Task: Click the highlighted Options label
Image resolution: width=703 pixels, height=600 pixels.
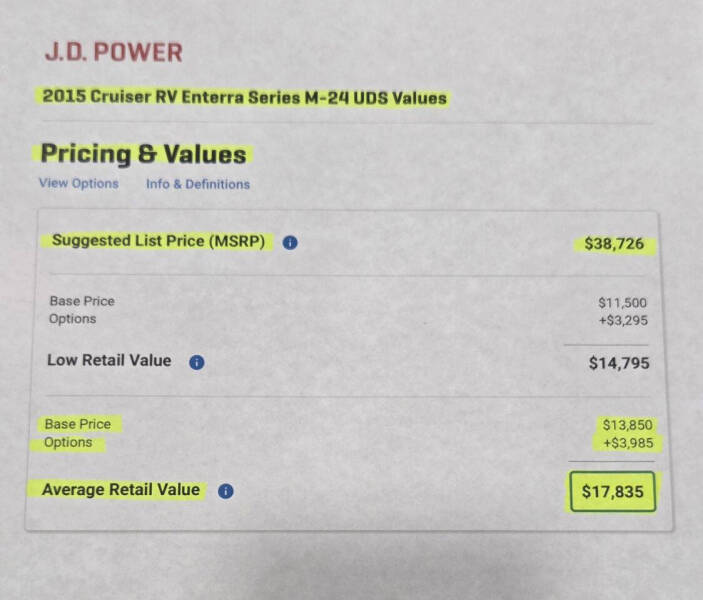Action: coord(69,442)
